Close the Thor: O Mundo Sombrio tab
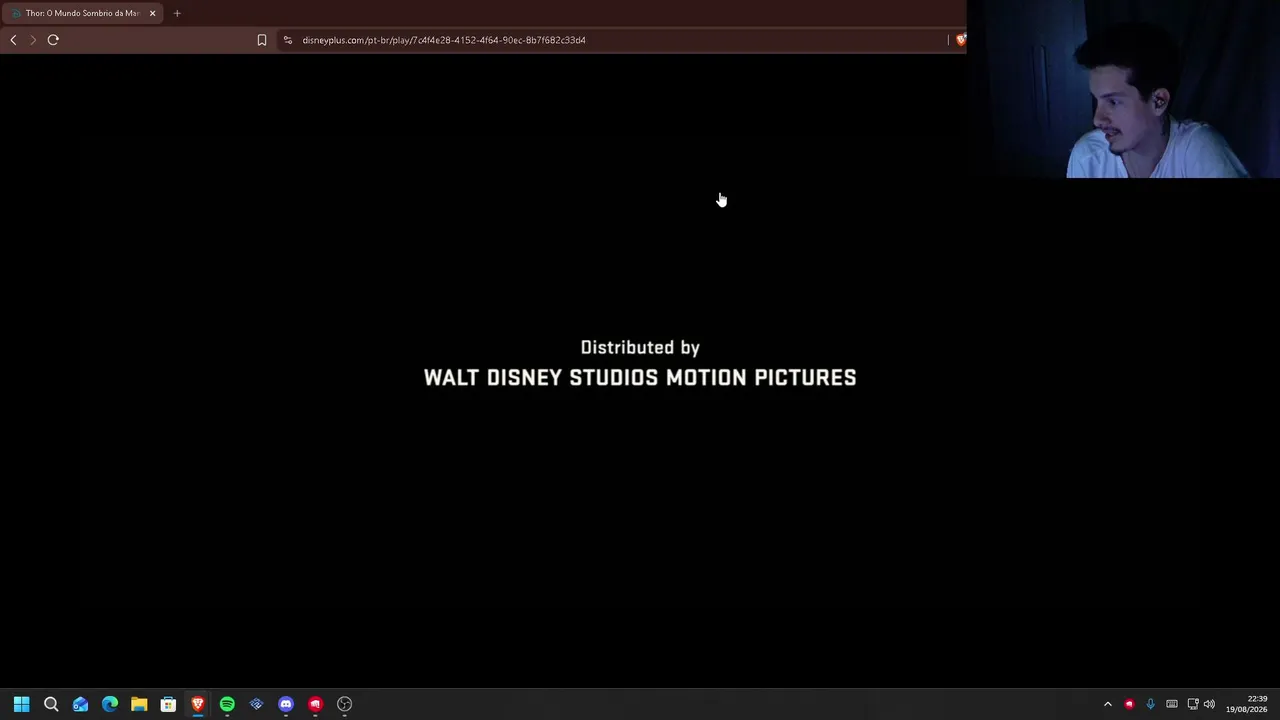The width and height of the screenshot is (1280, 720). coord(152,13)
